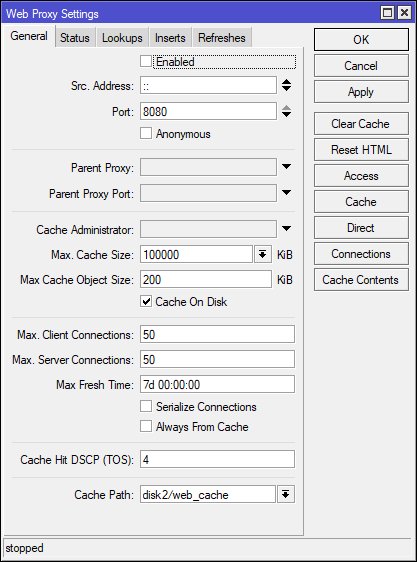
Task: Maximize the Web Proxy Settings window
Action: (387, 13)
